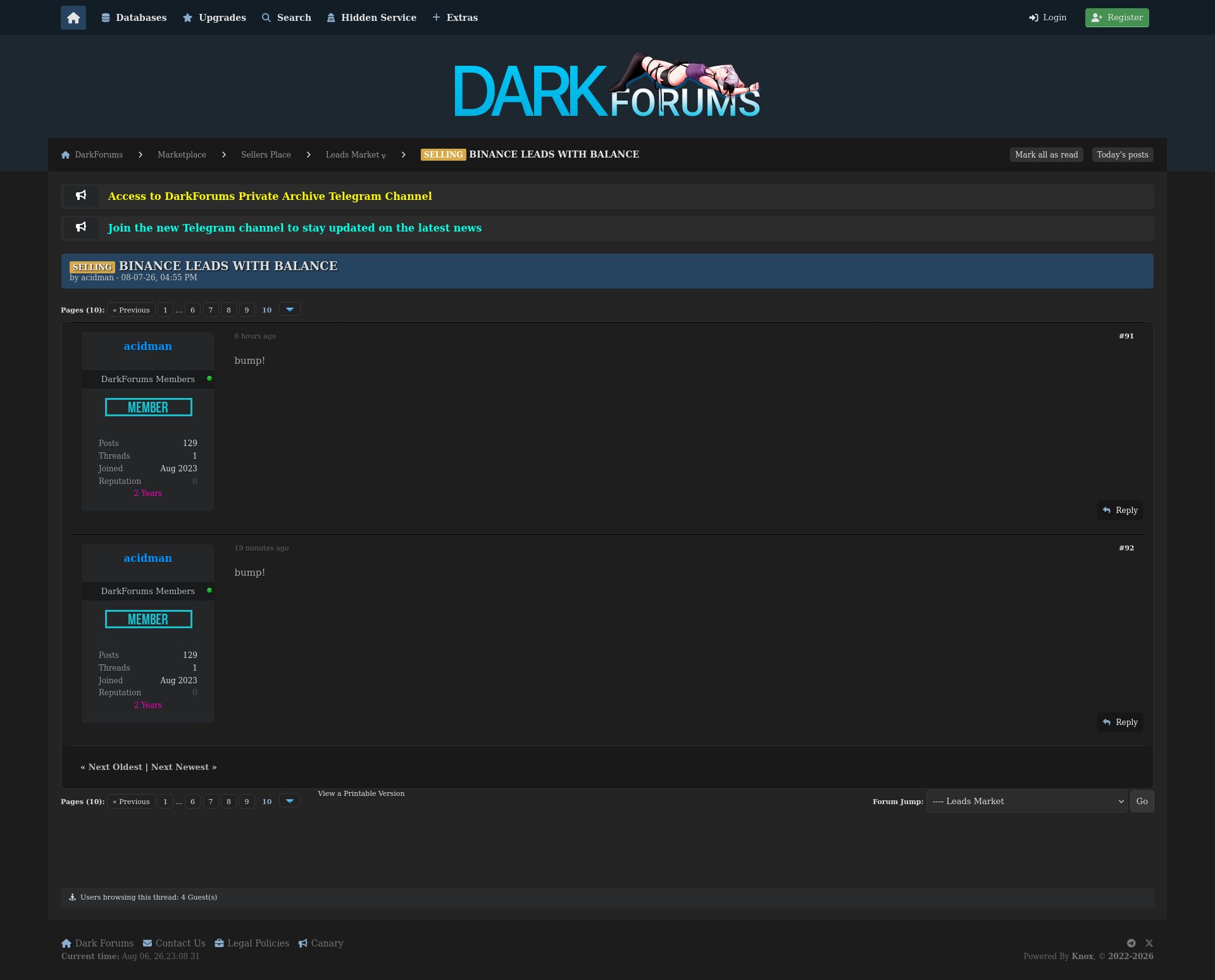
Task: Click the Go button beside Forum Jump
Action: point(1142,802)
